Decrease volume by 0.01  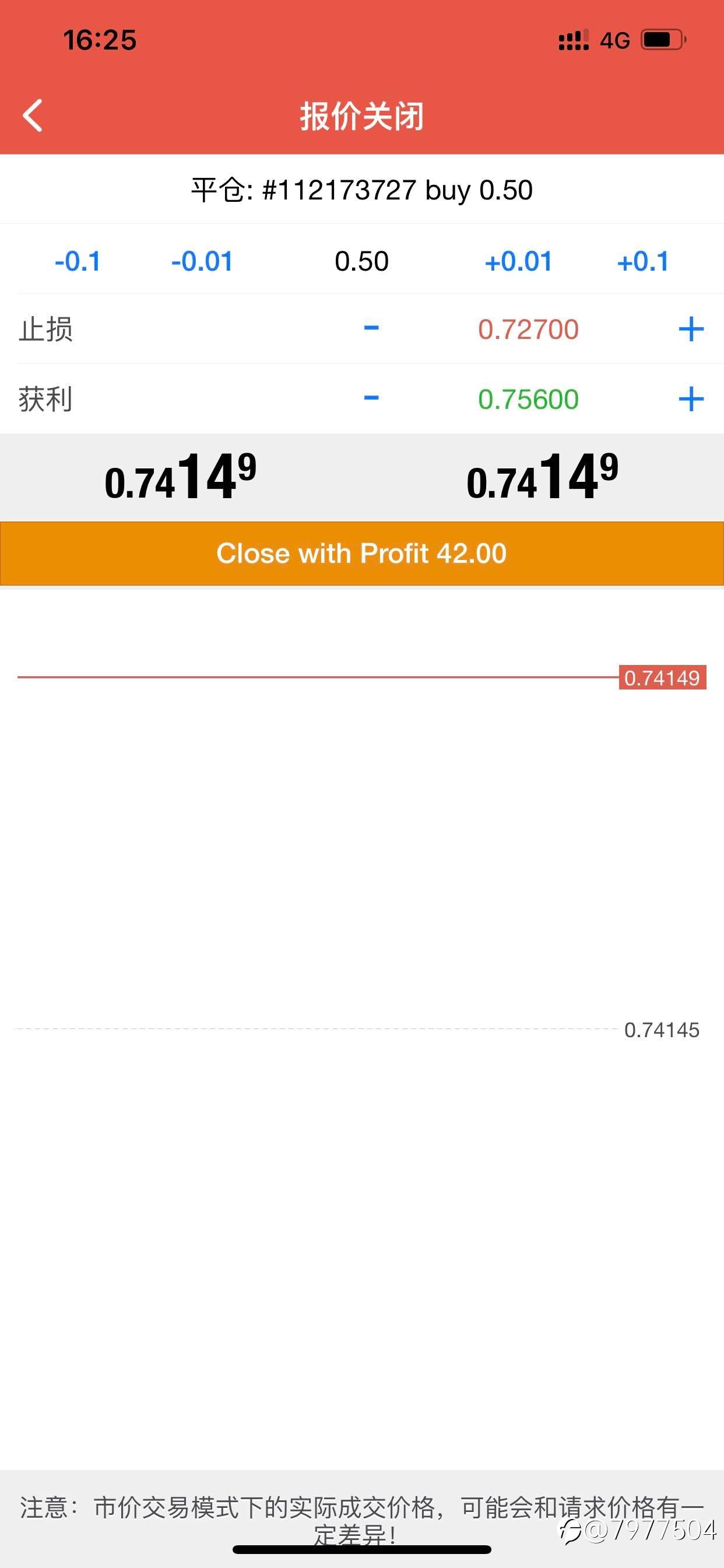202,262
